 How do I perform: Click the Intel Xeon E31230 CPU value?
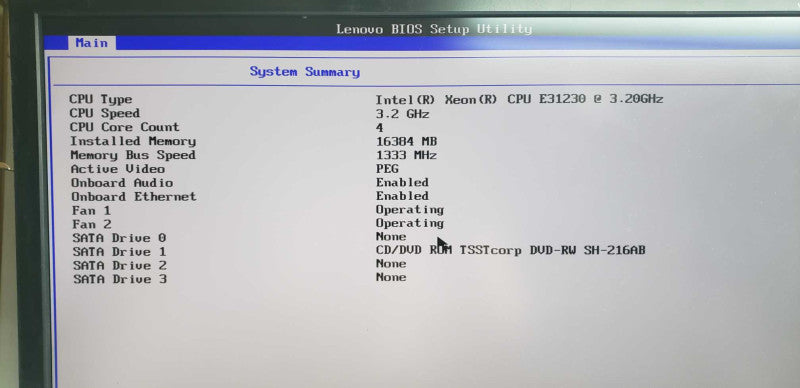[x=519, y=99]
